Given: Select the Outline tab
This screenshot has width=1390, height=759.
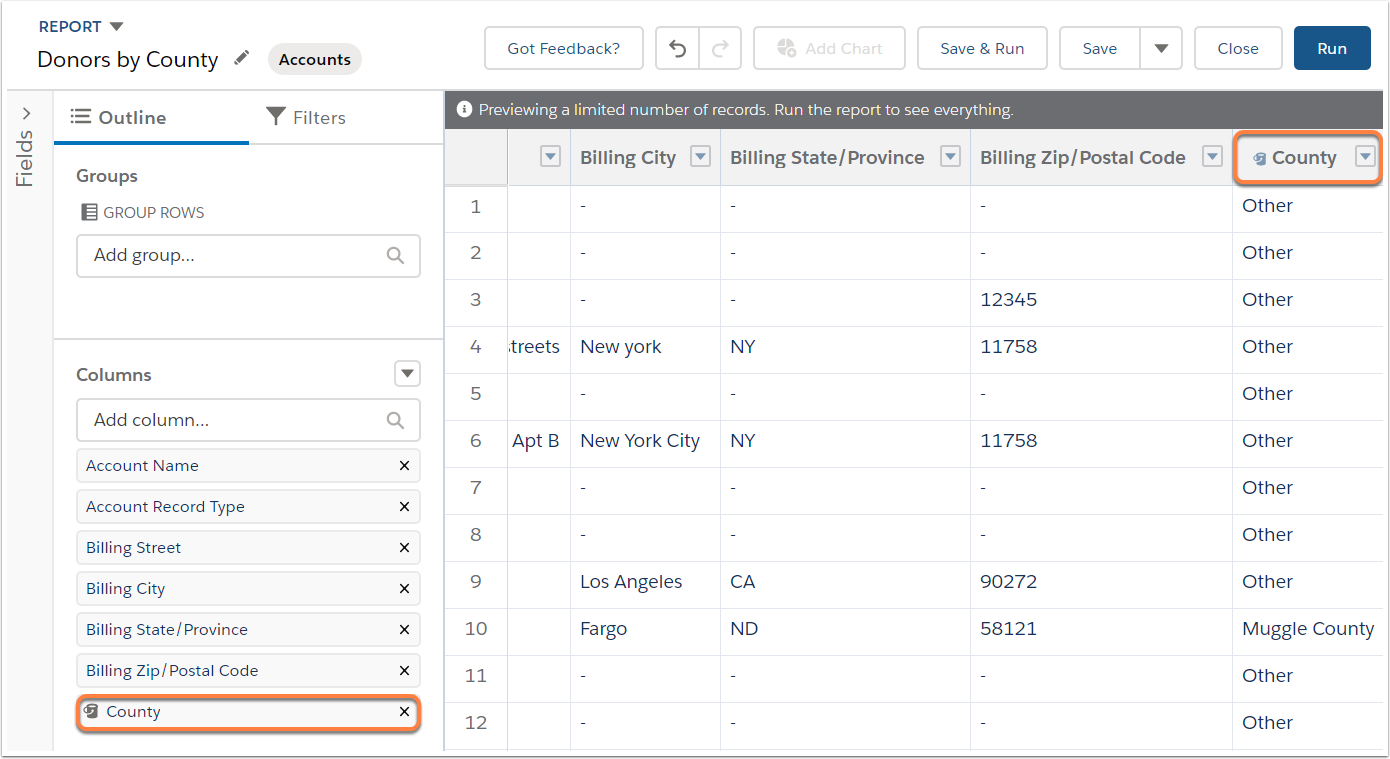Looking at the screenshot, I should (x=118, y=117).
